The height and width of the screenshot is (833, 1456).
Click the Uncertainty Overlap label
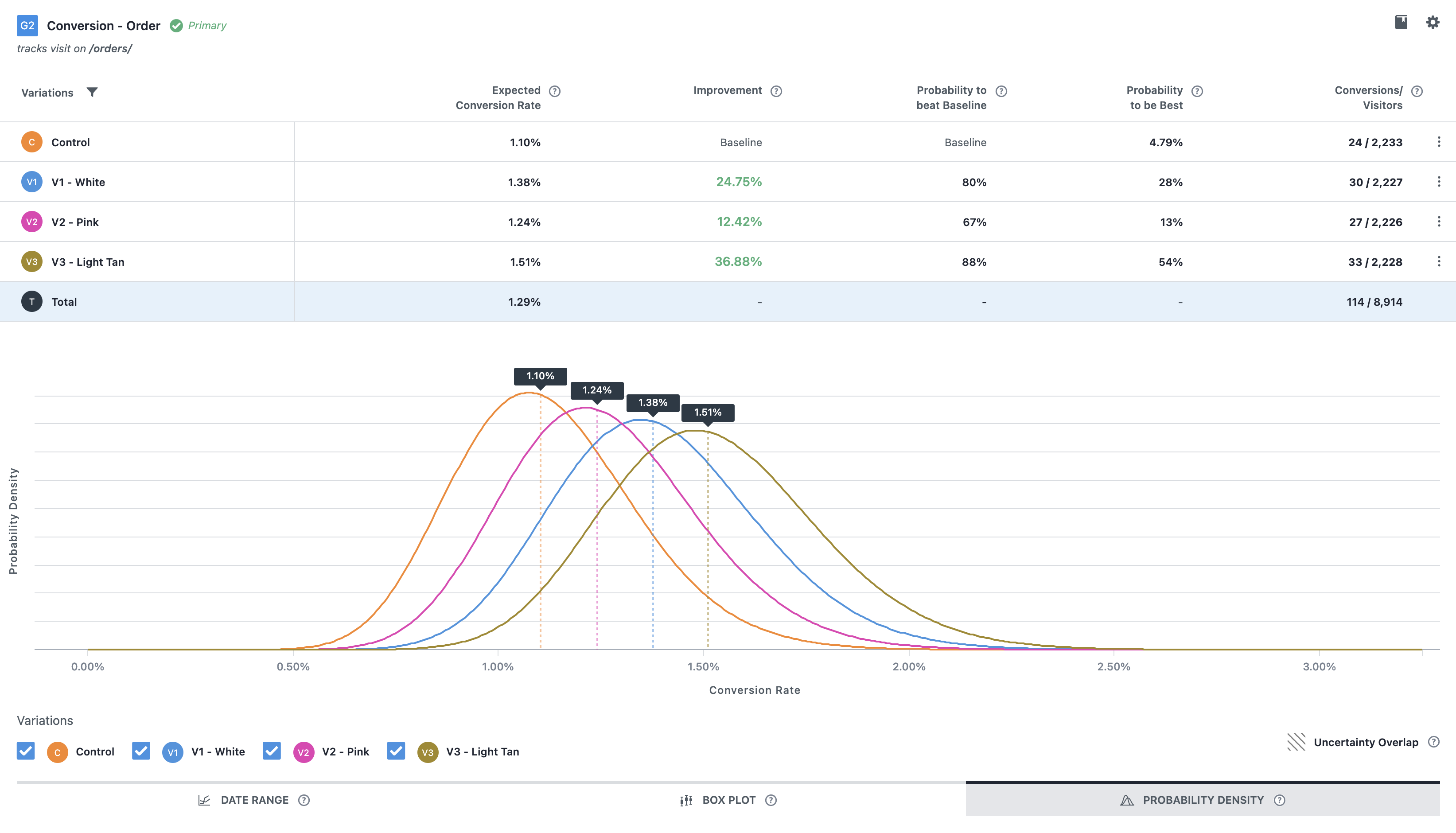coord(1366,742)
